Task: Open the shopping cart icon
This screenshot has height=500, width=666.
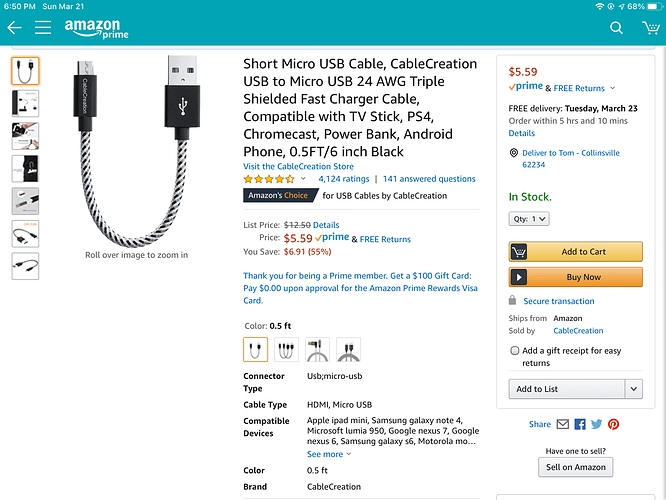Action: click(x=649, y=27)
